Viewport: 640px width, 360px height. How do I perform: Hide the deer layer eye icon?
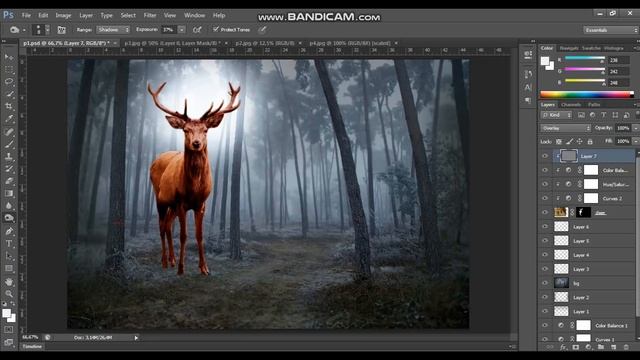tap(545, 212)
